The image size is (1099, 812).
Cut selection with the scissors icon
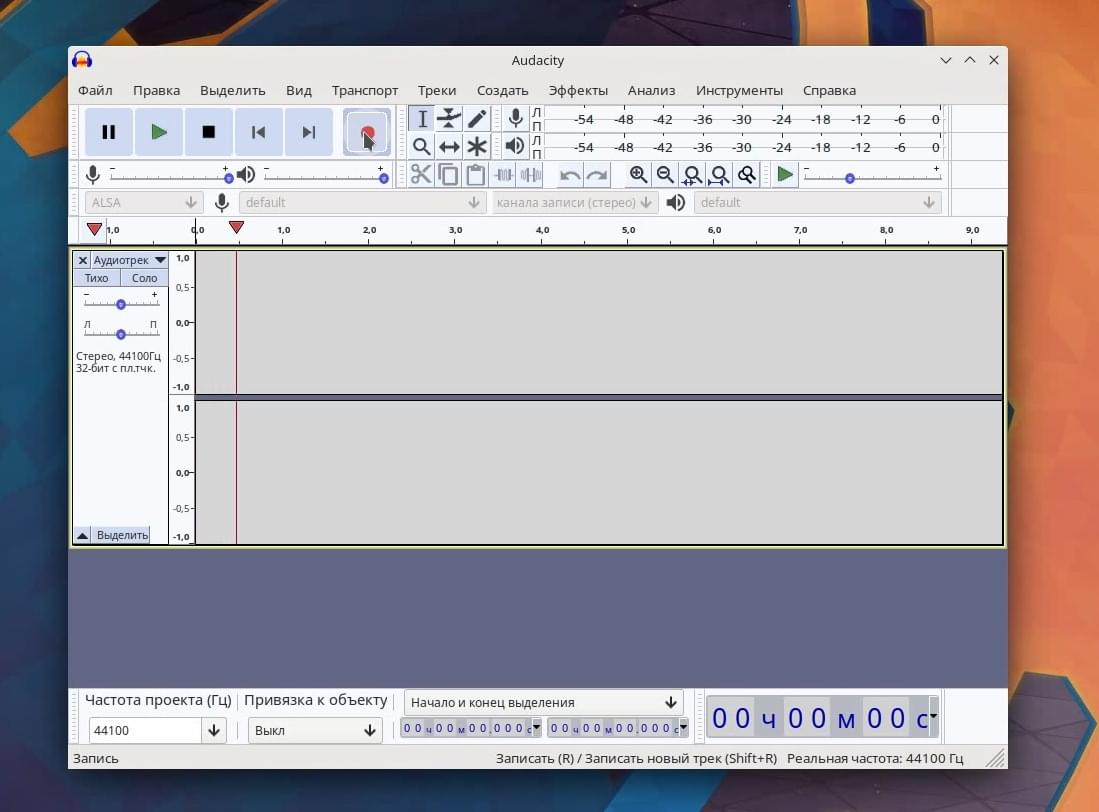421,174
